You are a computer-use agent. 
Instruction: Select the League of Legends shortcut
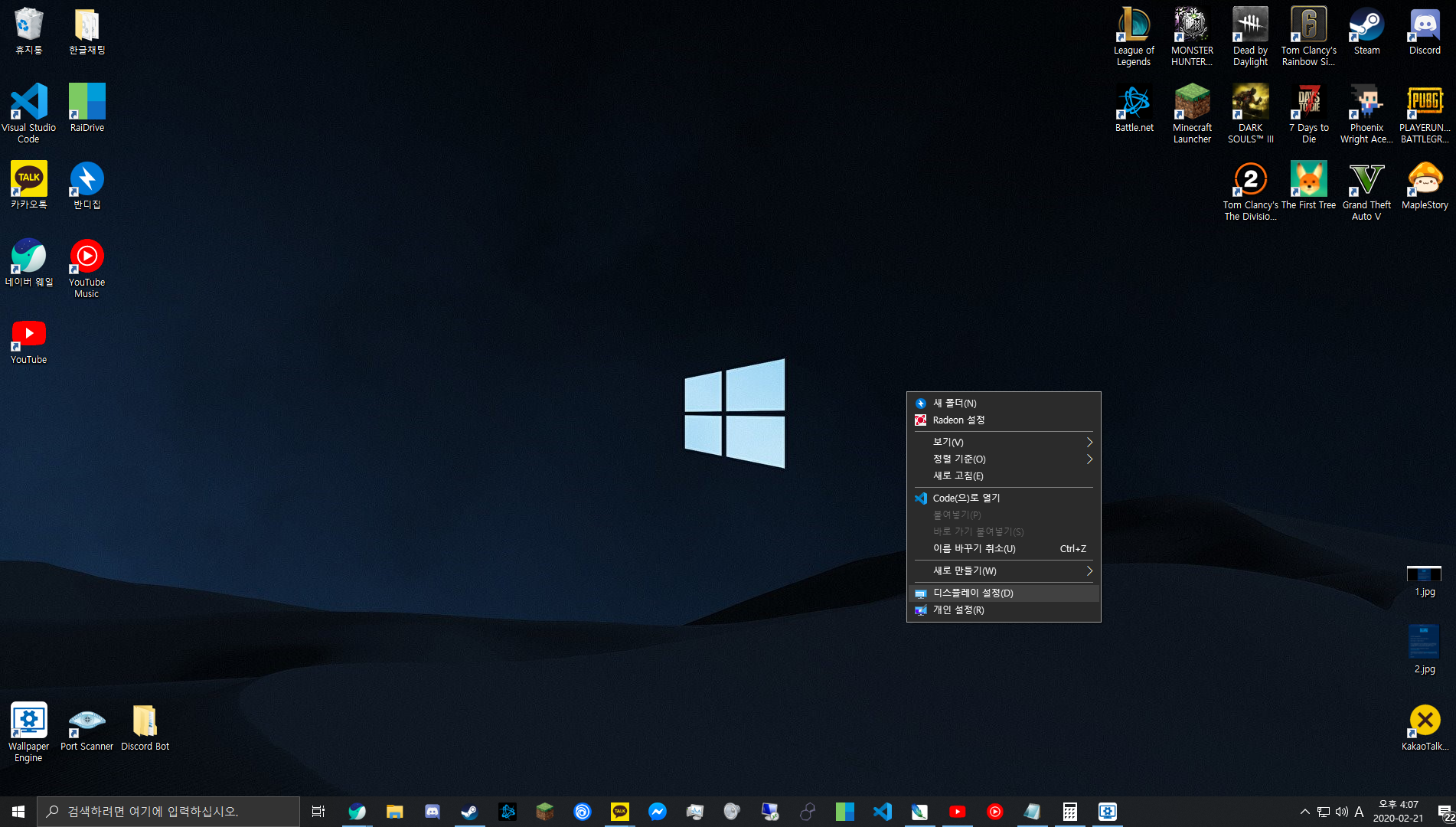[x=1134, y=37]
